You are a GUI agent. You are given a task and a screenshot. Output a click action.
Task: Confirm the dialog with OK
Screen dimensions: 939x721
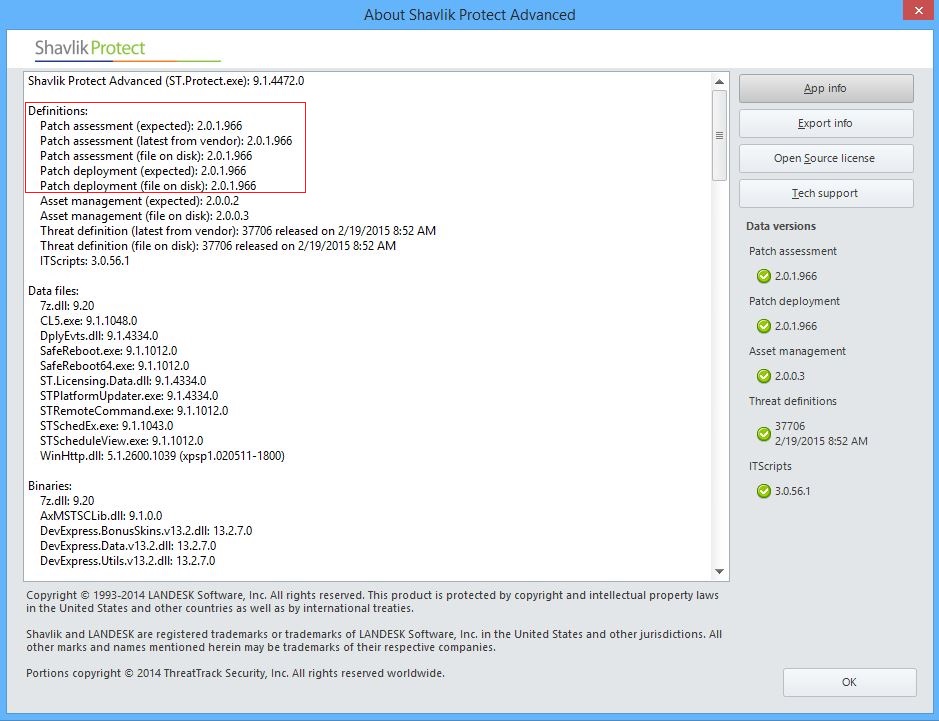click(x=848, y=682)
